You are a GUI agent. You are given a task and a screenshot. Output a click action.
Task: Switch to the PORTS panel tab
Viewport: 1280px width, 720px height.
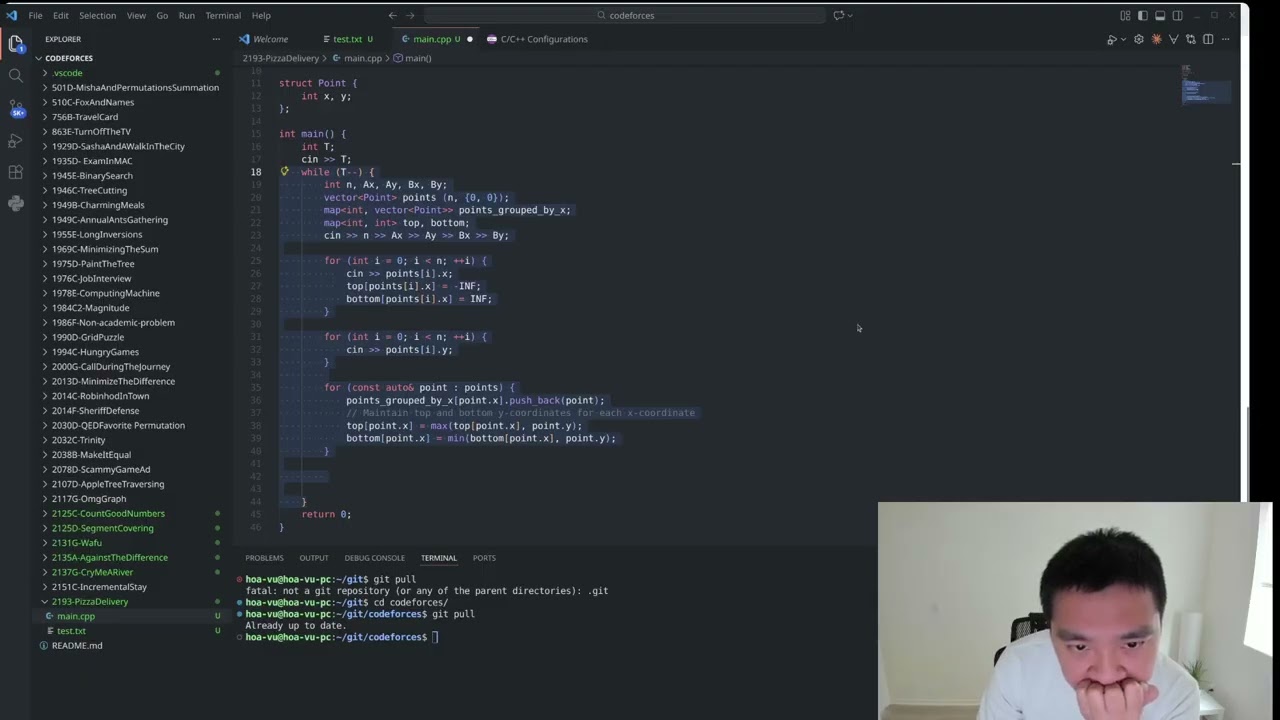point(484,558)
